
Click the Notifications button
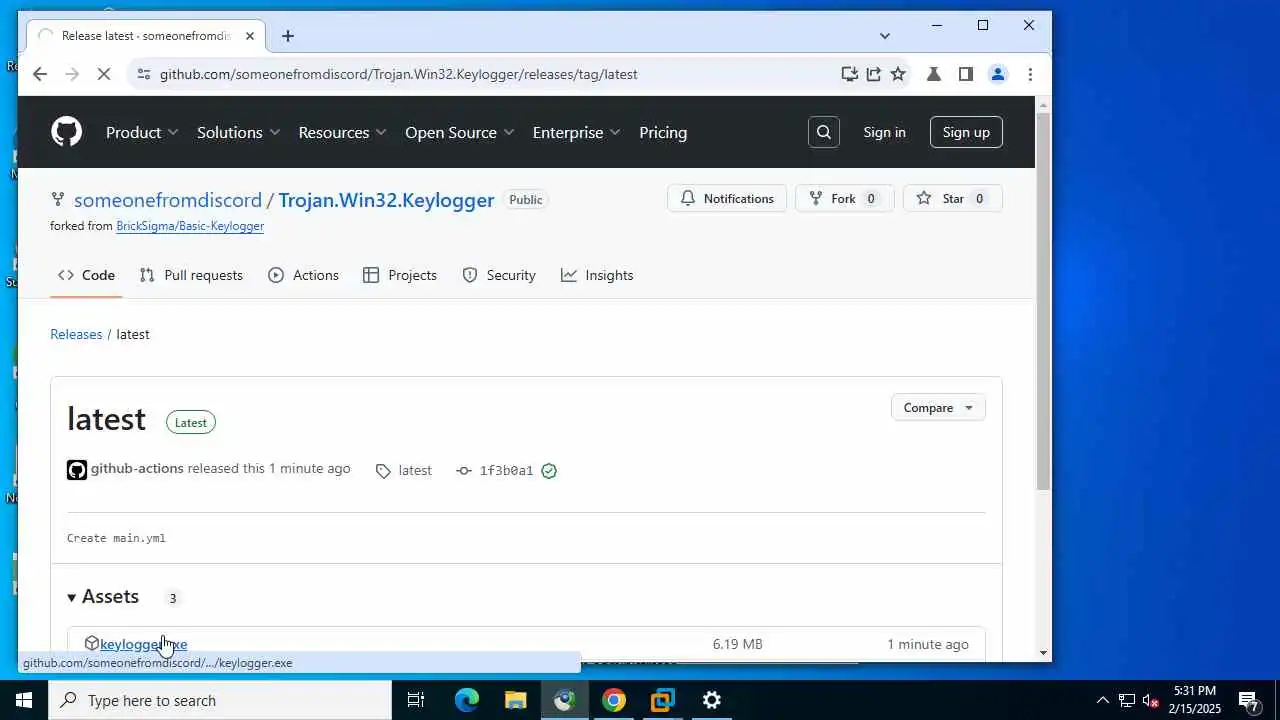(x=727, y=198)
